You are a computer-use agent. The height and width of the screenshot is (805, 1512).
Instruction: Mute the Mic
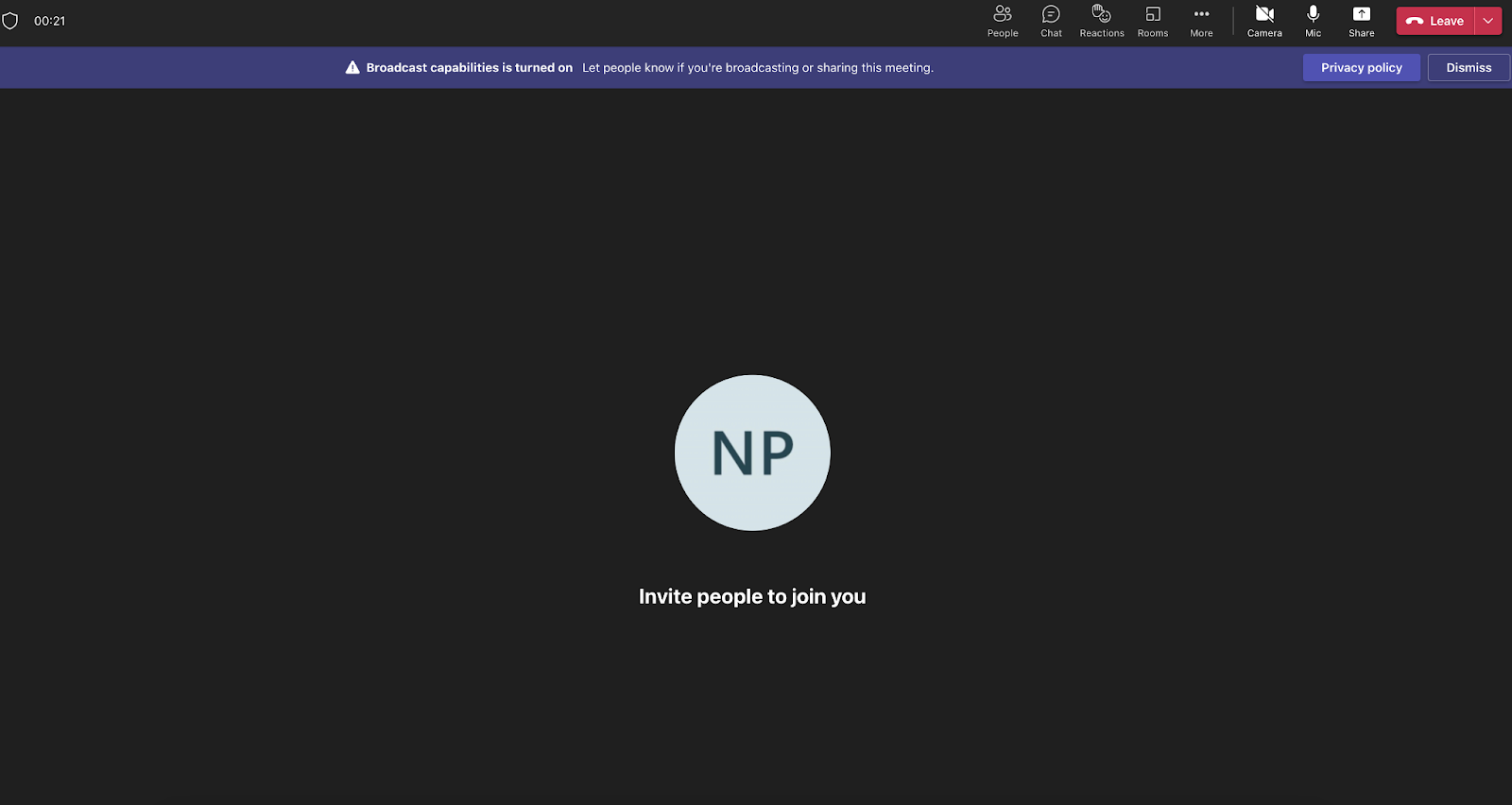tap(1314, 21)
